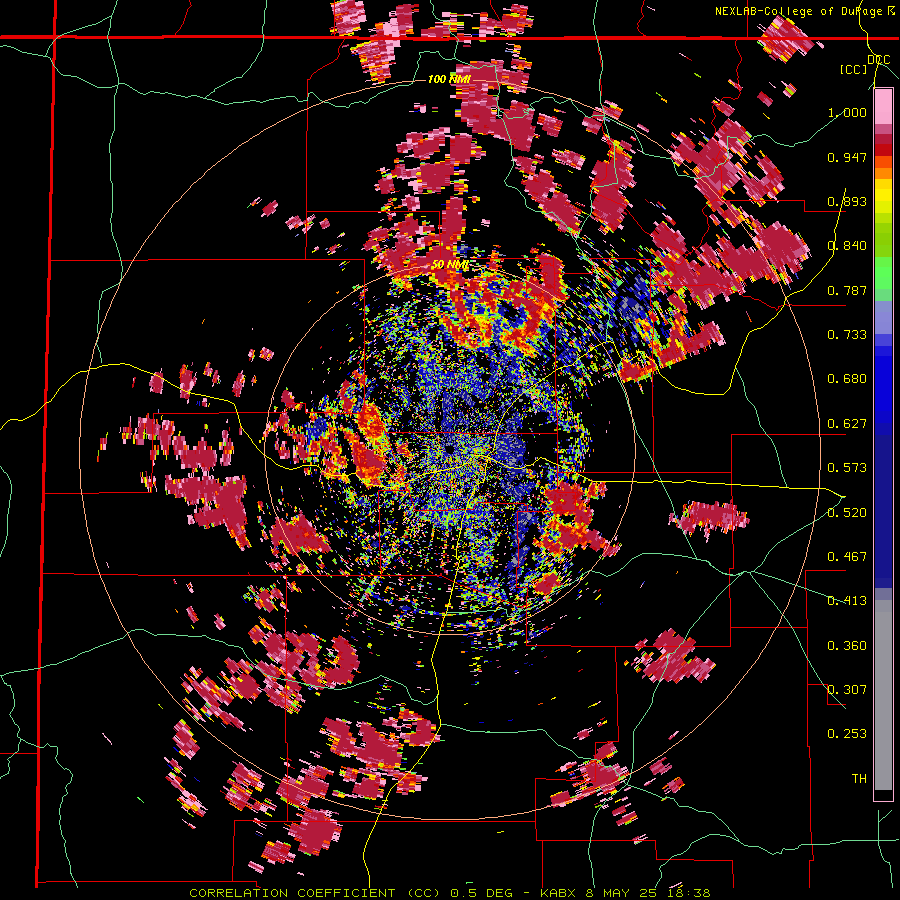Click the 0.573 scale label

click(x=847, y=468)
